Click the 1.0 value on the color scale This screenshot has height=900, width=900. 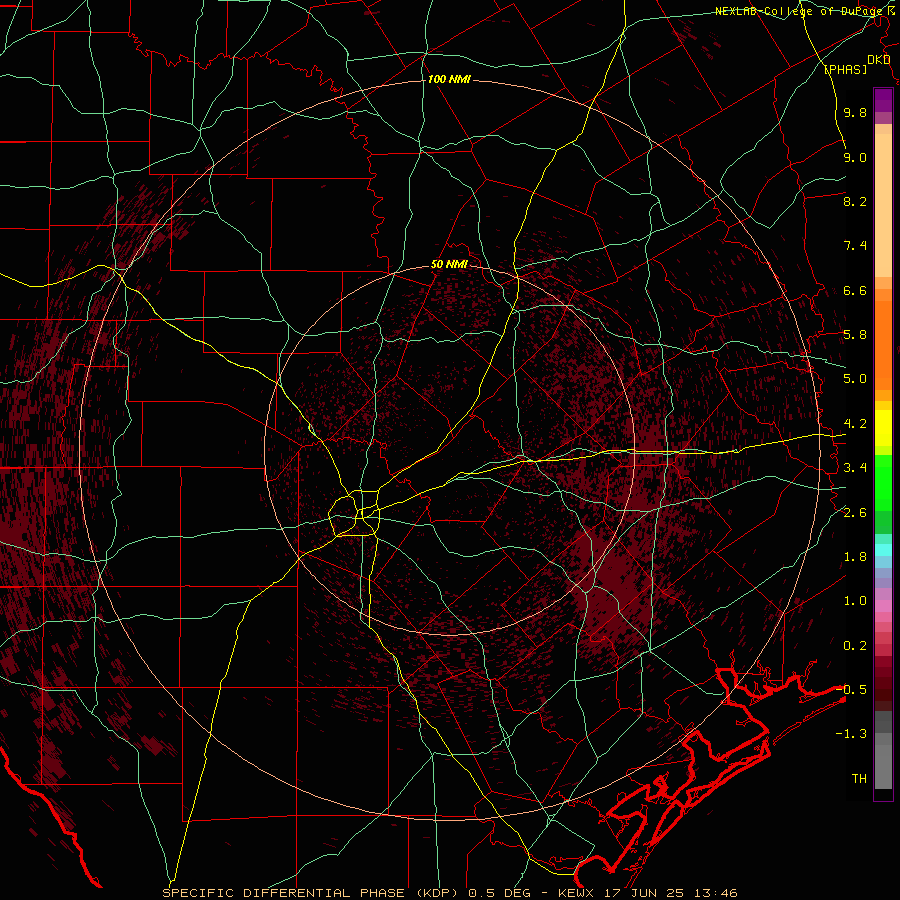coord(855,601)
